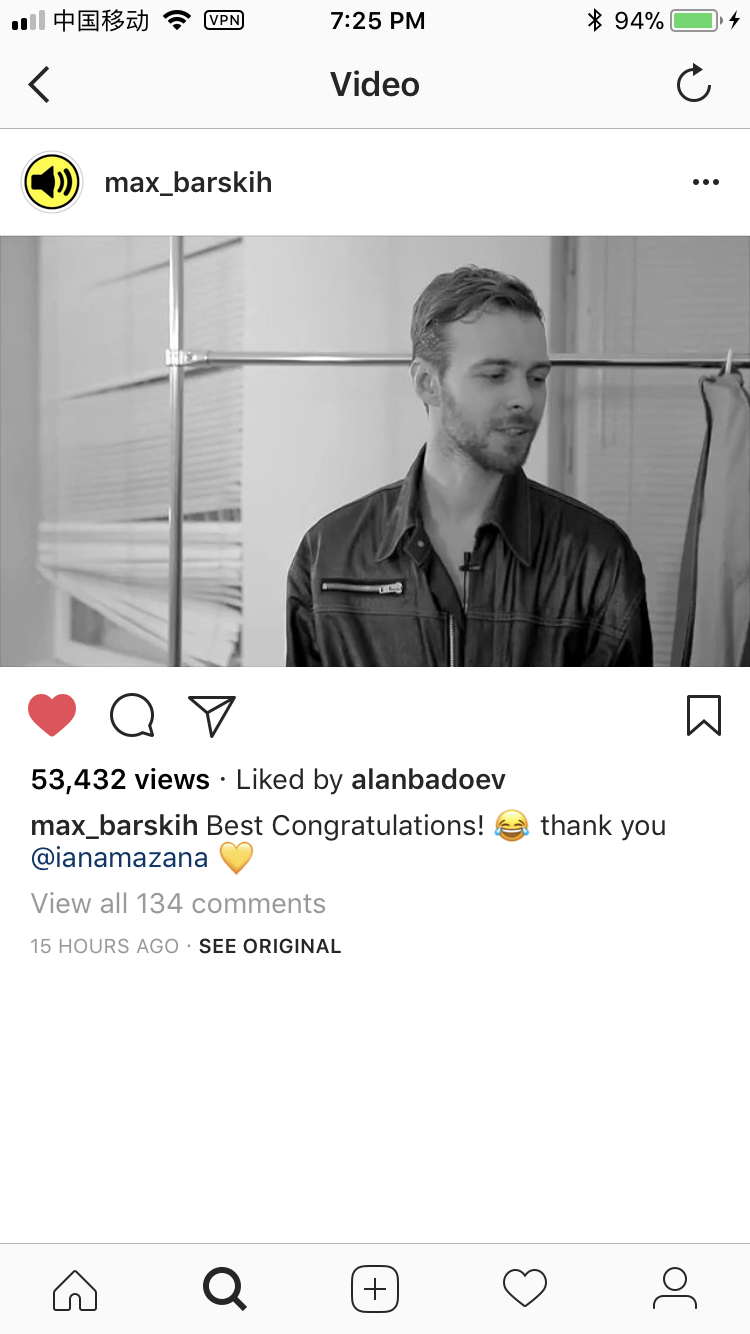Image resolution: width=750 pixels, height=1334 pixels.
Task: Open alanbadoev's profile from the likes line
Action: pyautogui.click(x=428, y=780)
